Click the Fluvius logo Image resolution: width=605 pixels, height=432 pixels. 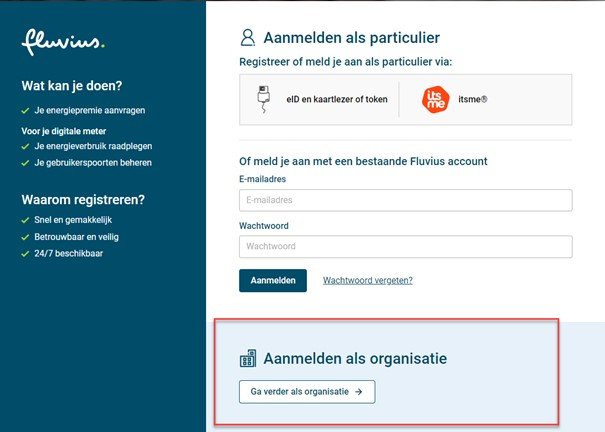[62, 43]
